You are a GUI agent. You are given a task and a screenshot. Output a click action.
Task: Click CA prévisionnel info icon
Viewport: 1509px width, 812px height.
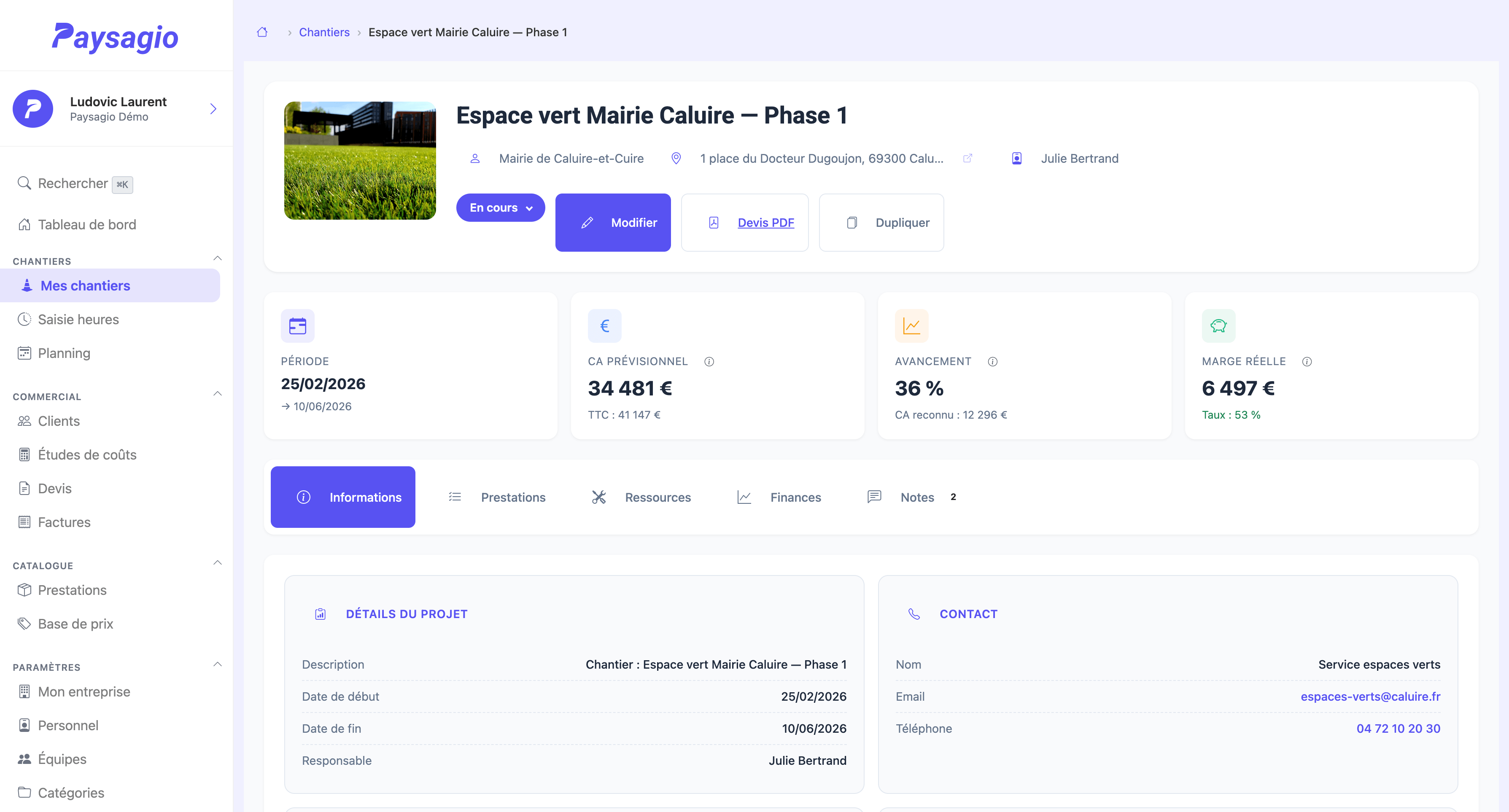(709, 361)
